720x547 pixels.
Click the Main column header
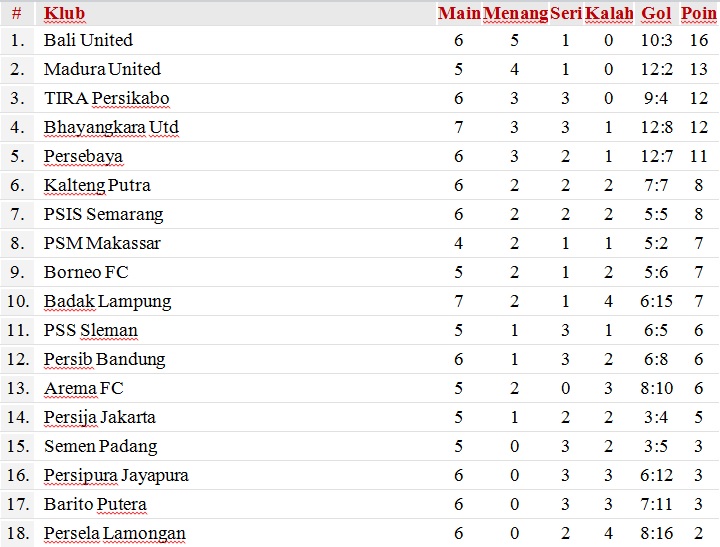pos(459,14)
